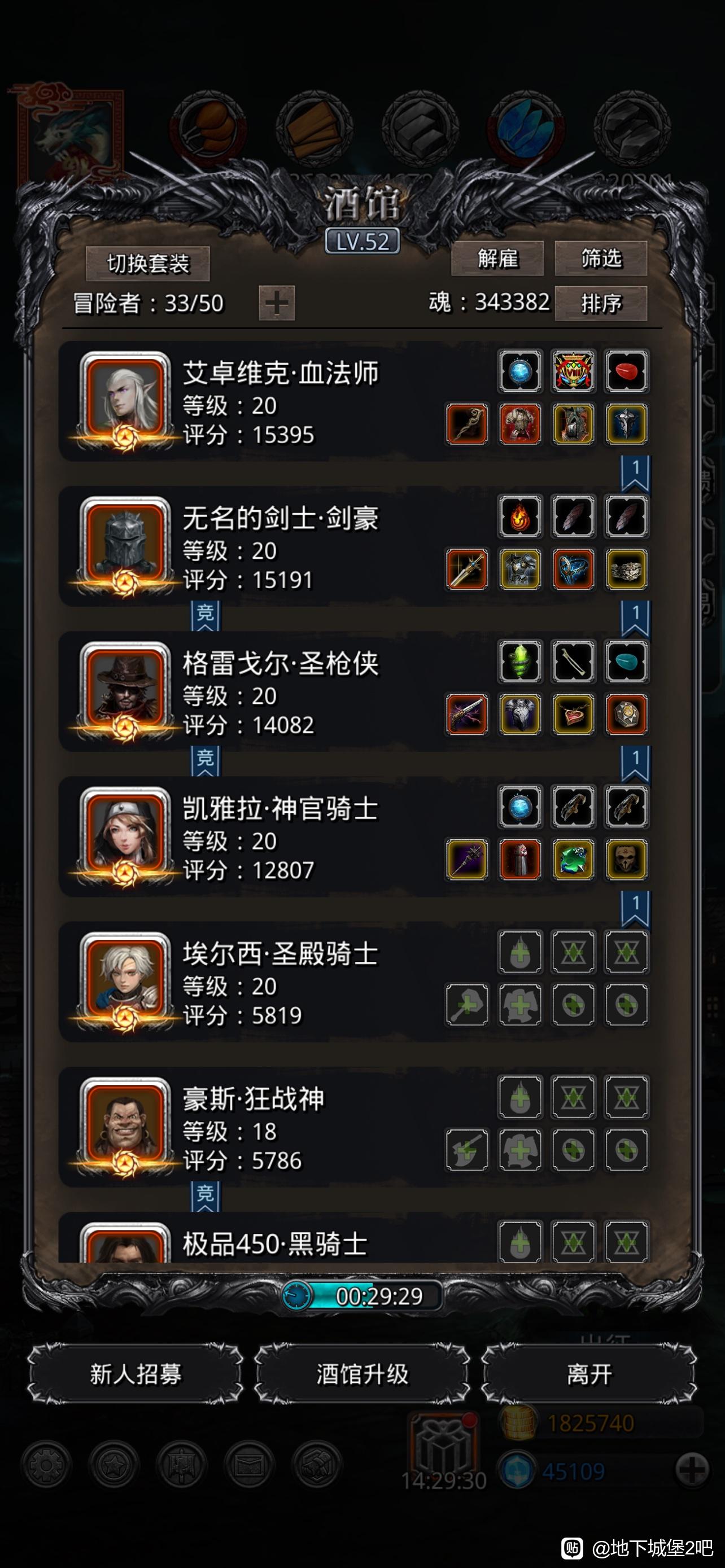Image resolution: width=725 pixels, height=1568 pixels.
Task: Select 无名的剑士's flame skill icon
Action: [520, 517]
